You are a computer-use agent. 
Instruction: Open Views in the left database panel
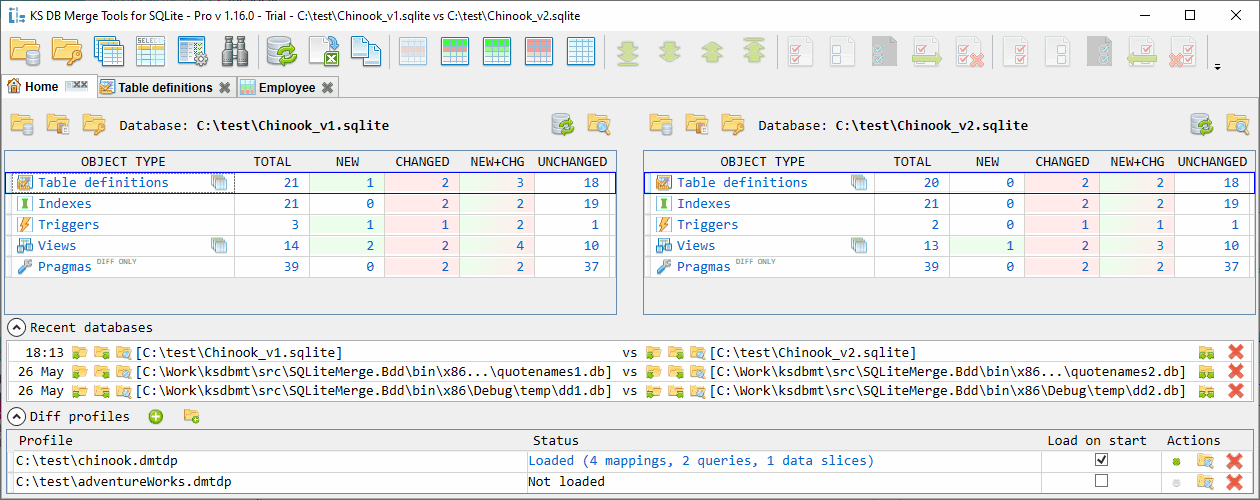coord(57,246)
